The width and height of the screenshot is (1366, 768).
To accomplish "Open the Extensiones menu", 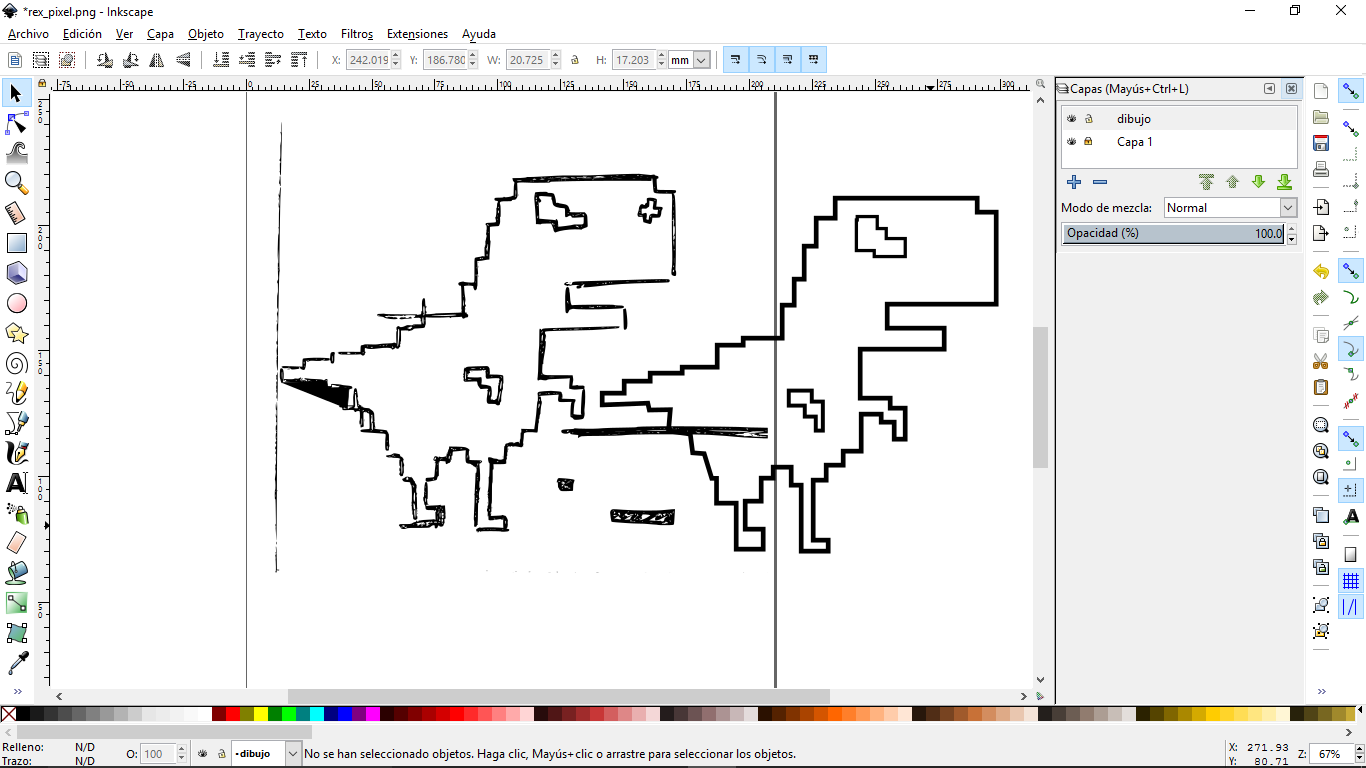I will tap(417, 34).
